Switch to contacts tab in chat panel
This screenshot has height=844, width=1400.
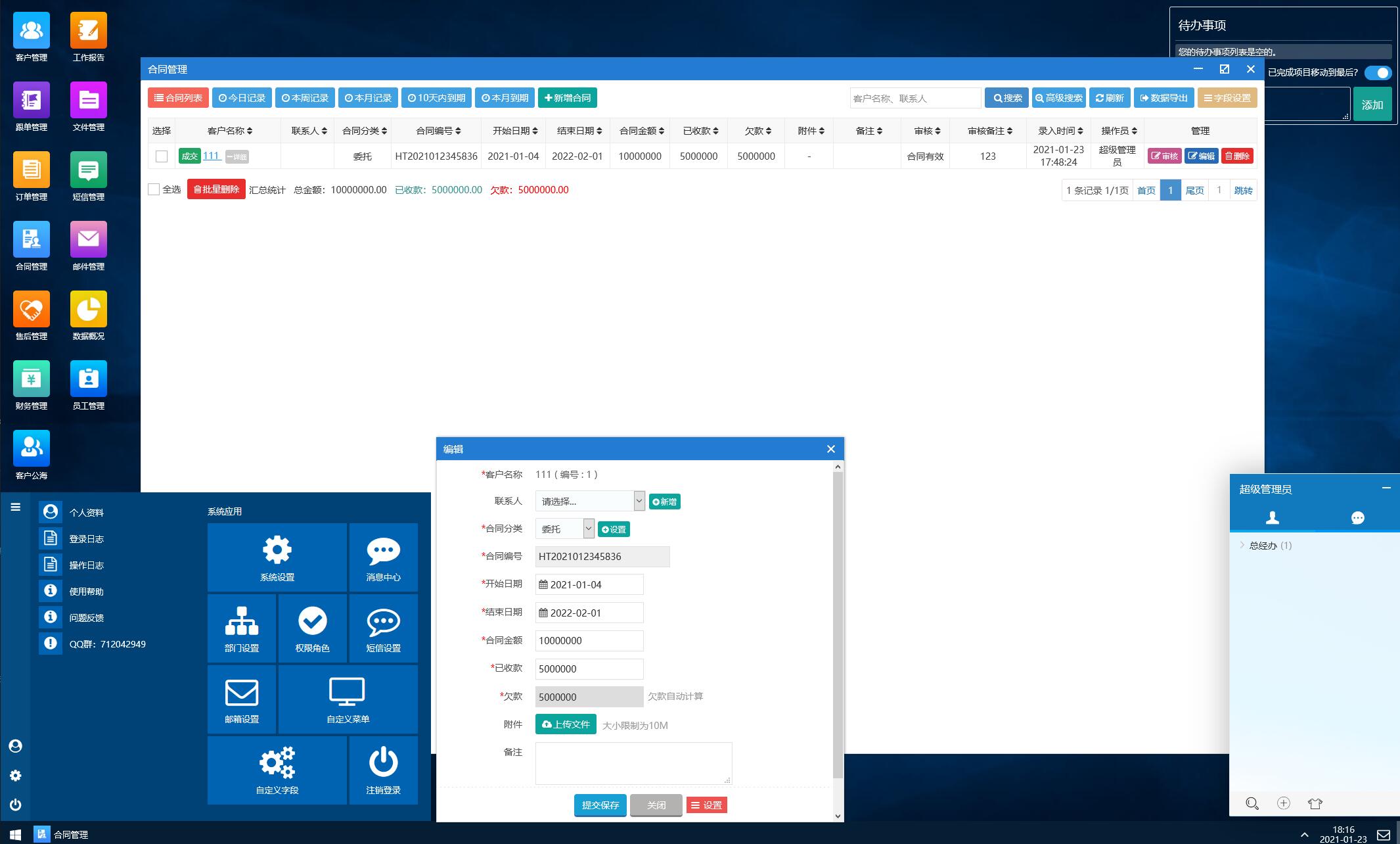coord(1272,518)
